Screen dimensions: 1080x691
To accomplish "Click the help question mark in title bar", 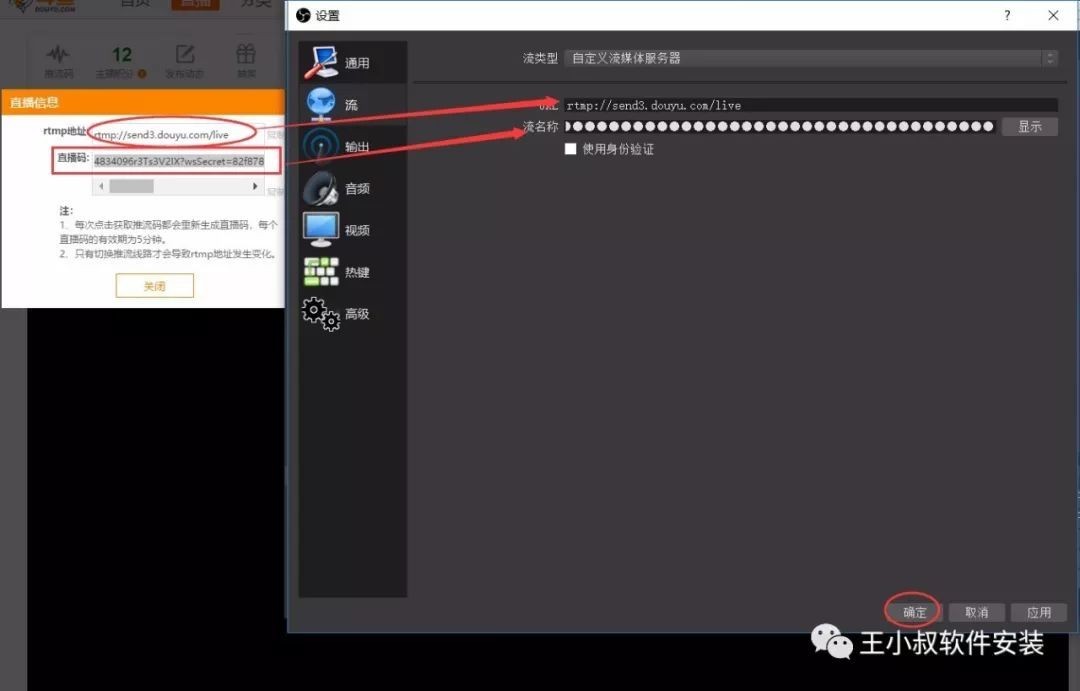I will [1007, 15].
